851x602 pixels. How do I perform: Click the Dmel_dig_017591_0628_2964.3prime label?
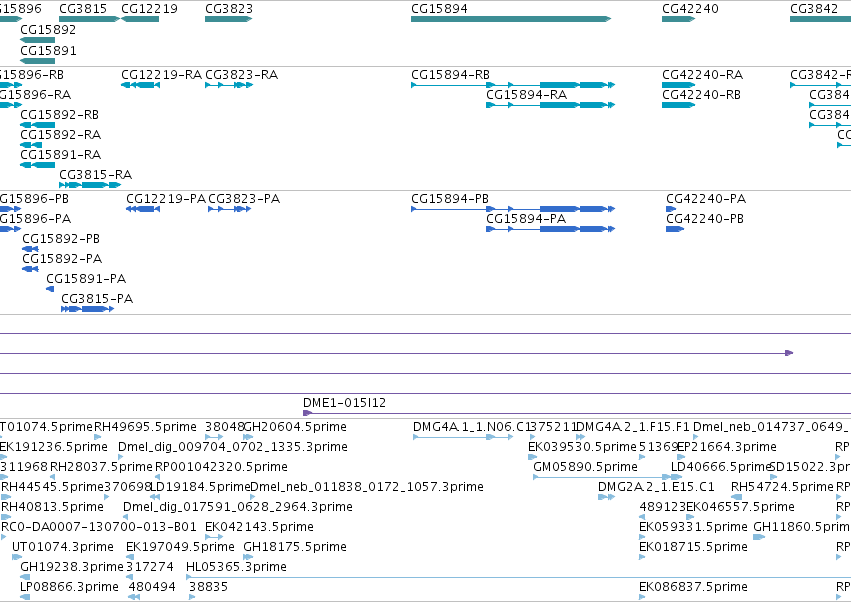(238, 507)
